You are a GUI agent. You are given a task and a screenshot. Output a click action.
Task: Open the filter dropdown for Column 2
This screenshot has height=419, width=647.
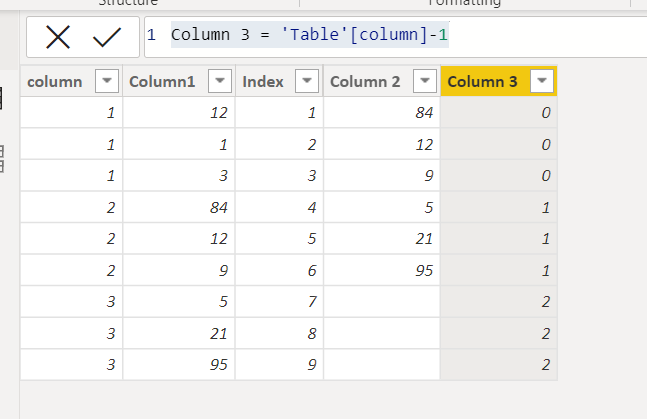pos(425,80)
